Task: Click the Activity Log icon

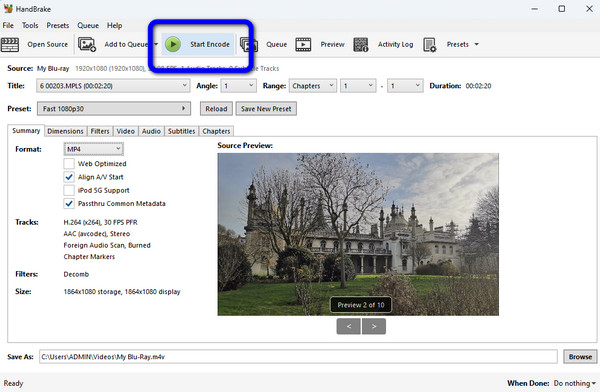Action: pyautogui.click(x=360, y=44)
